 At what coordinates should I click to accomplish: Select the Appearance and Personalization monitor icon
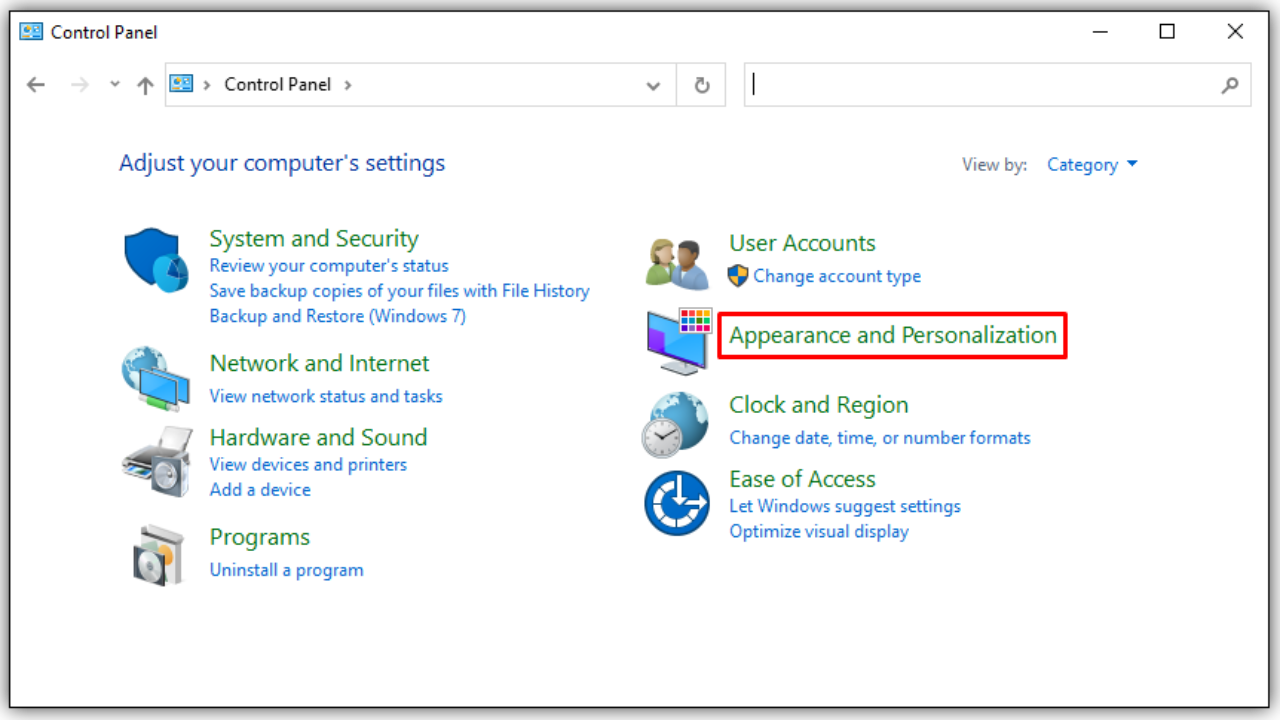[678, 340]
